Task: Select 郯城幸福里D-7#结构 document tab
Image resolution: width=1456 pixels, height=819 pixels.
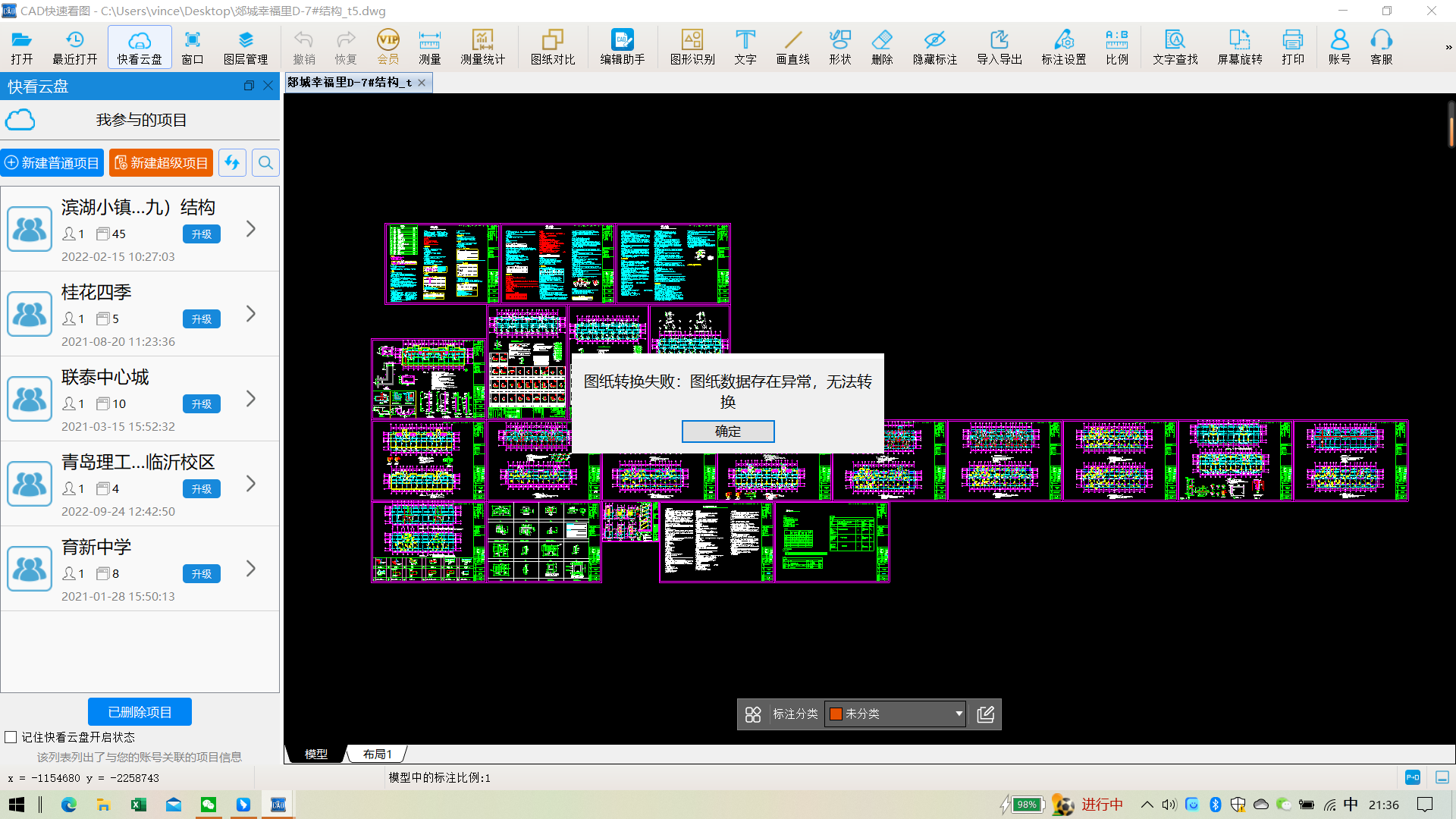Action: (349, 82)
